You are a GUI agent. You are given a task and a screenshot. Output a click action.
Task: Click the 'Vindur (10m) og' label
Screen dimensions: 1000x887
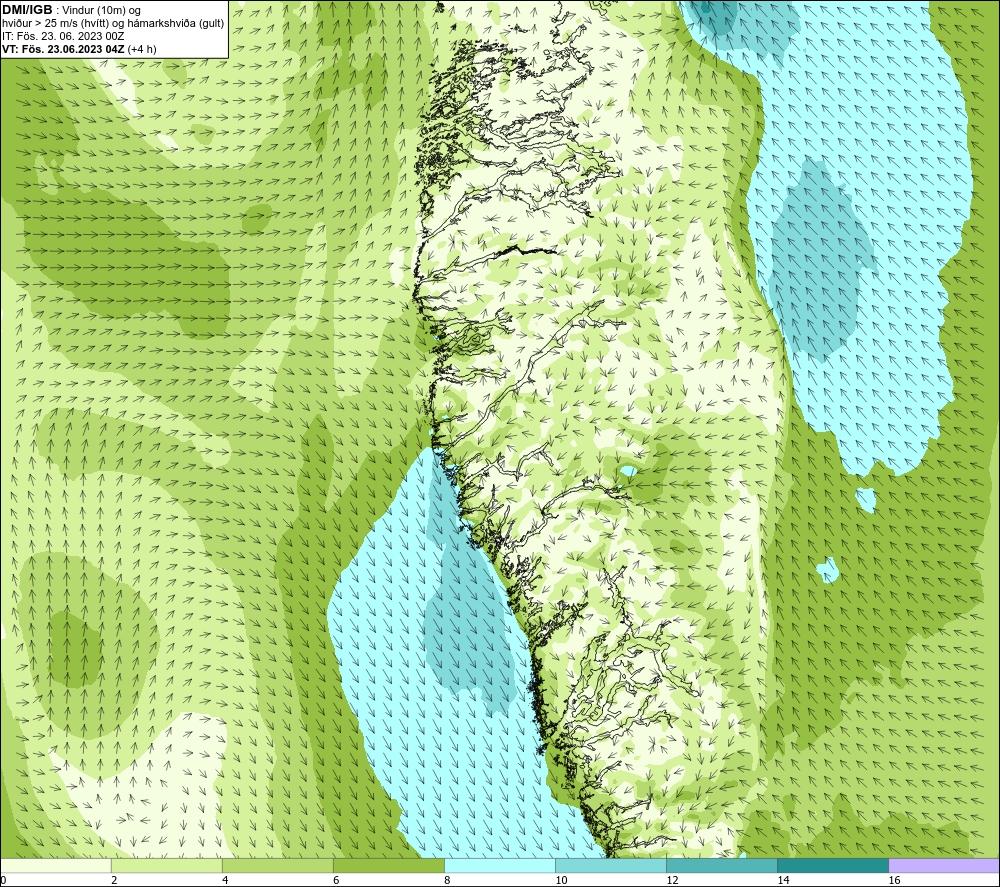101,11
